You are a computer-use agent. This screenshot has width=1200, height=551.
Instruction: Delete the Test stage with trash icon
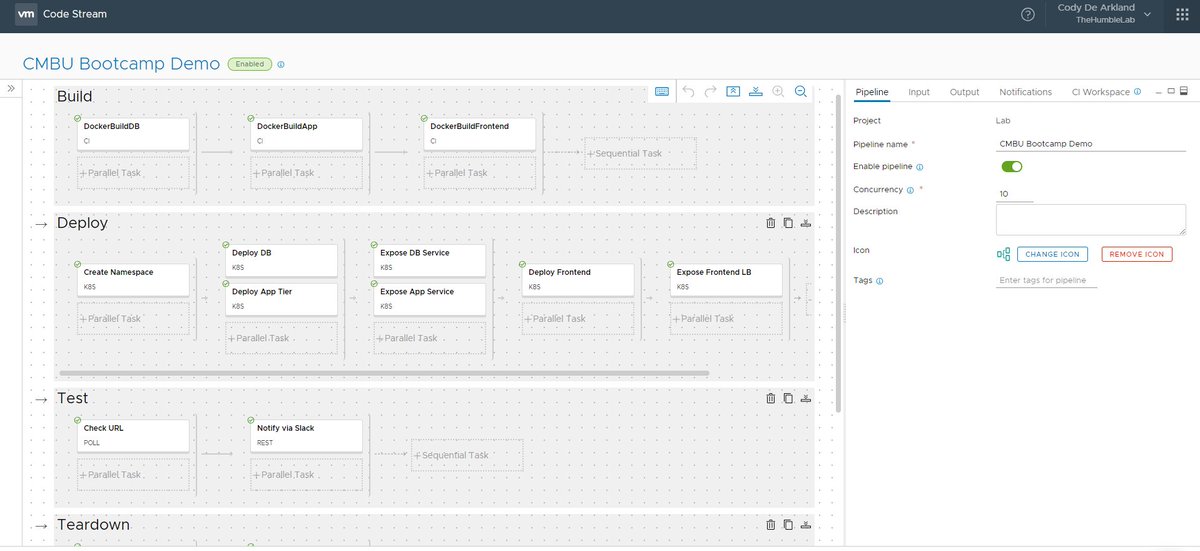click(771, 398)
